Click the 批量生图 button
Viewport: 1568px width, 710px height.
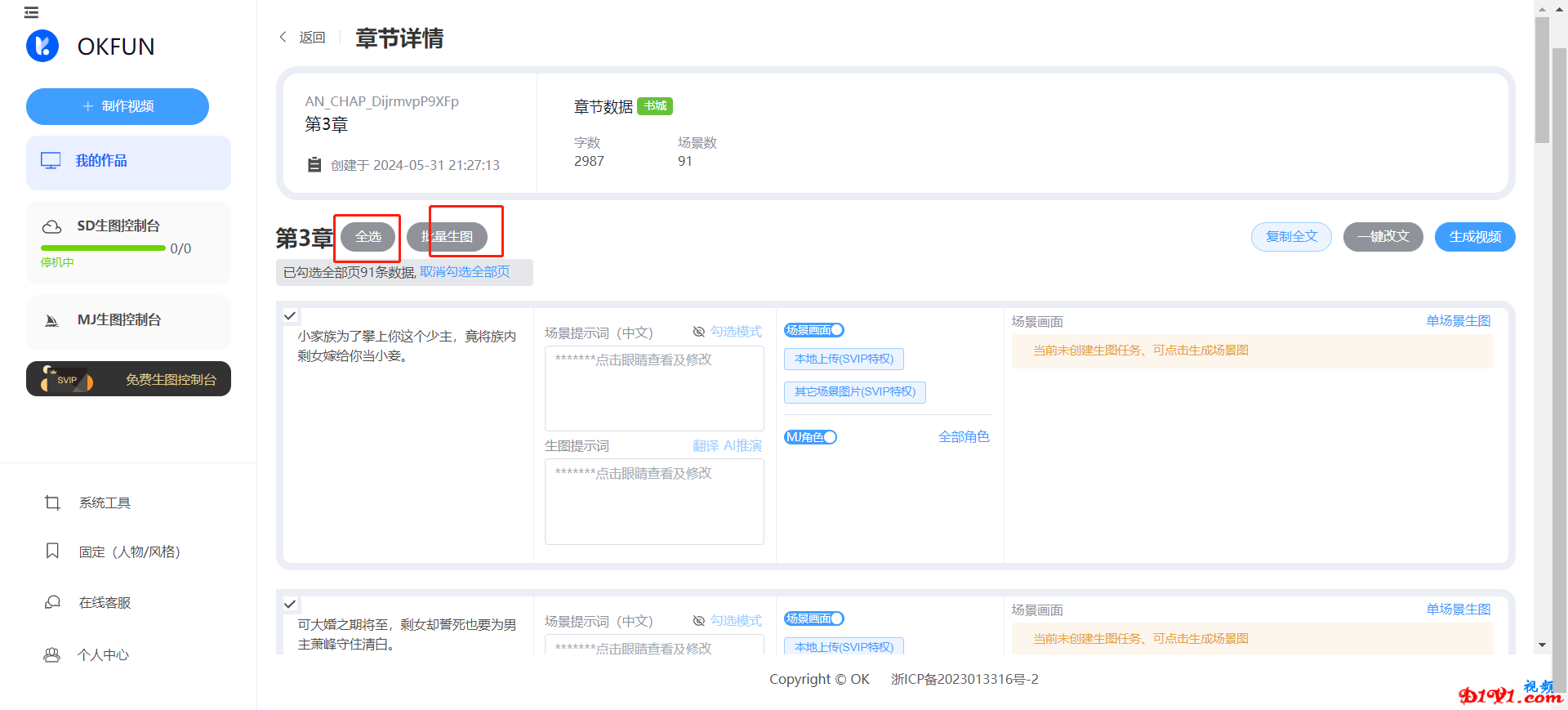[x=447, y=237]
